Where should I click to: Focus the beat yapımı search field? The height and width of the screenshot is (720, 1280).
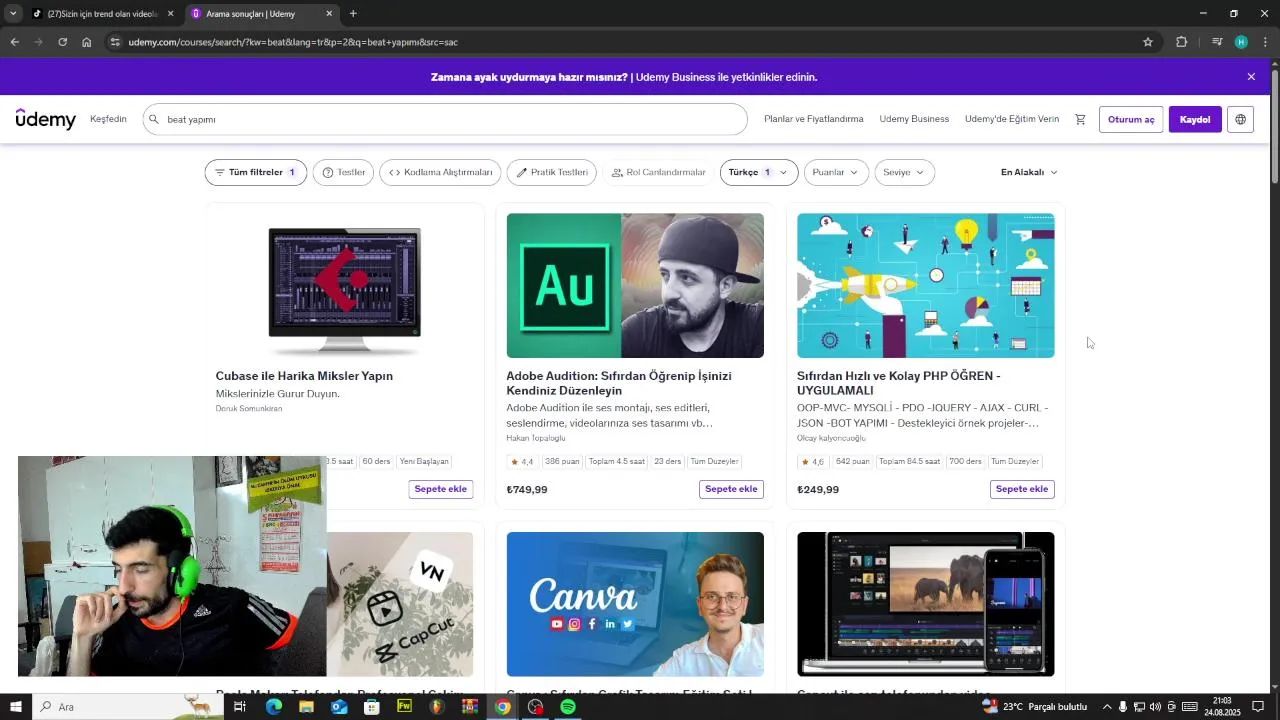[x=445, y=119]
